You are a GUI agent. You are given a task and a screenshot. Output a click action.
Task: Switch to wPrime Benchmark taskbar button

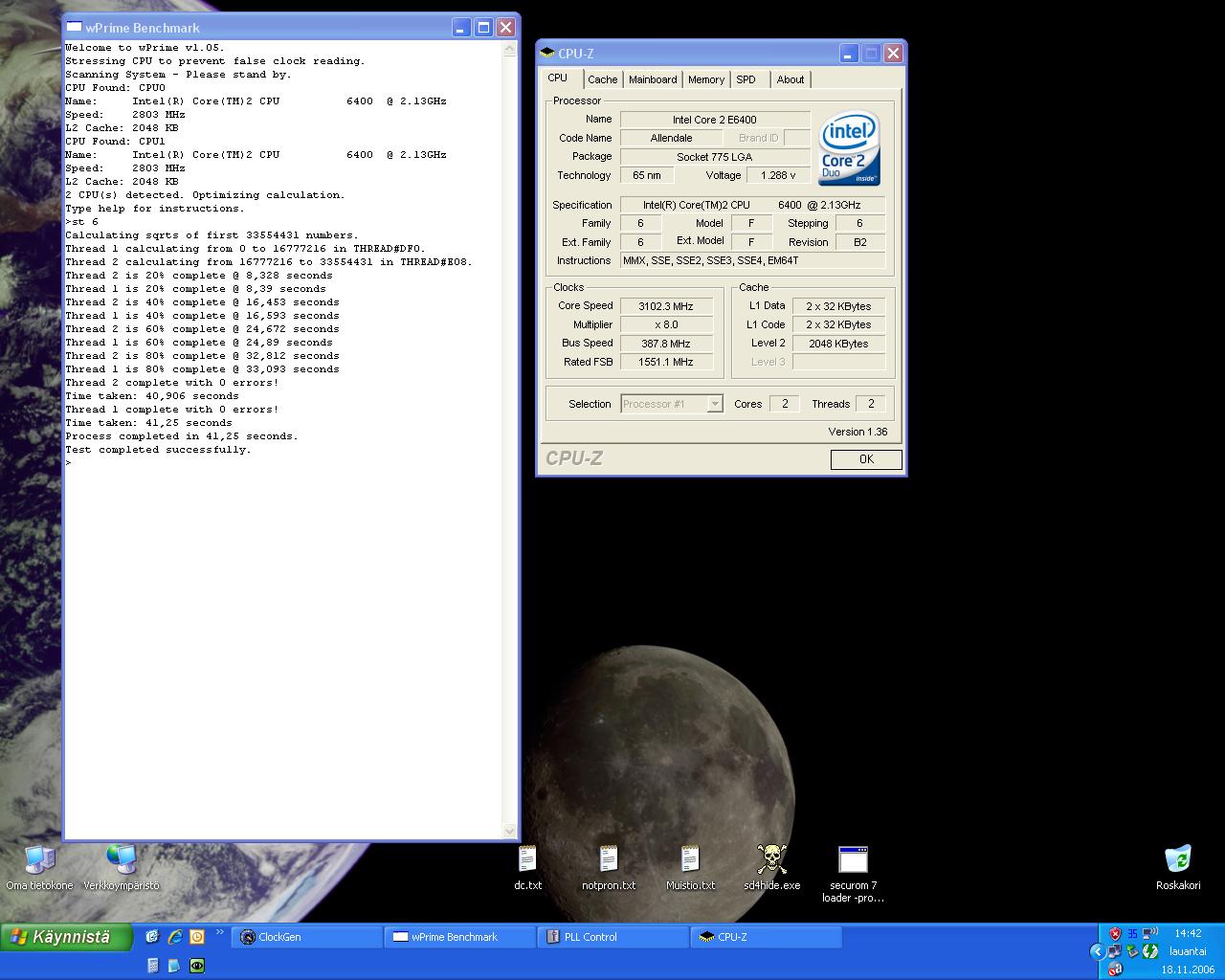(460, 937)
